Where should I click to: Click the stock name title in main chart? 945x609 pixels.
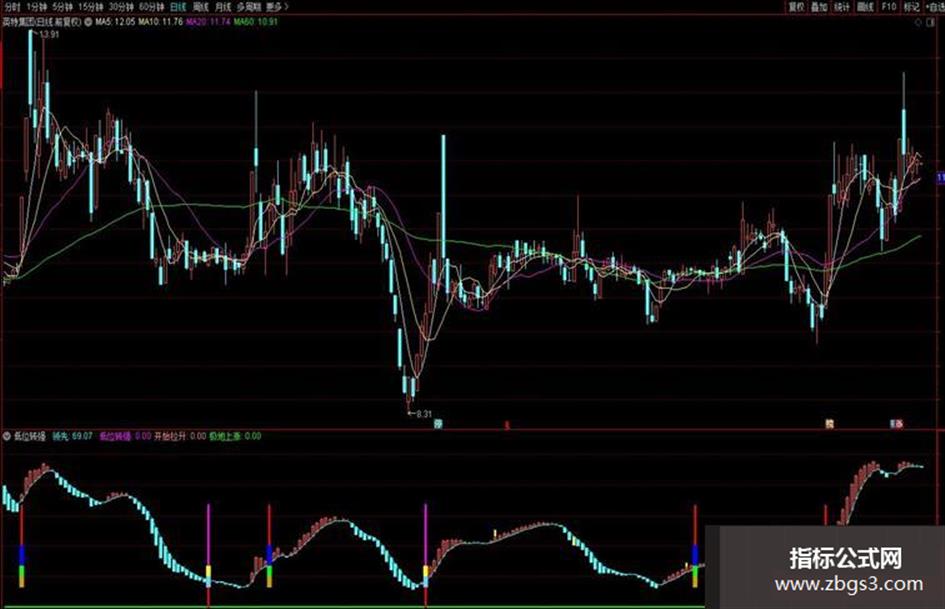(x=42, y=22)
